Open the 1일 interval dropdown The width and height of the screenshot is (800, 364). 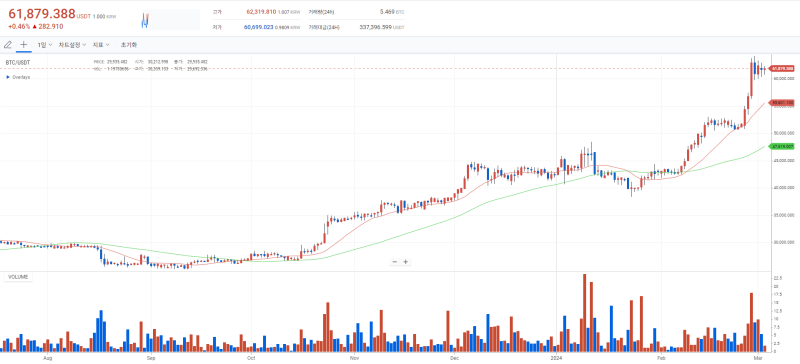click(x=44, y=45)
